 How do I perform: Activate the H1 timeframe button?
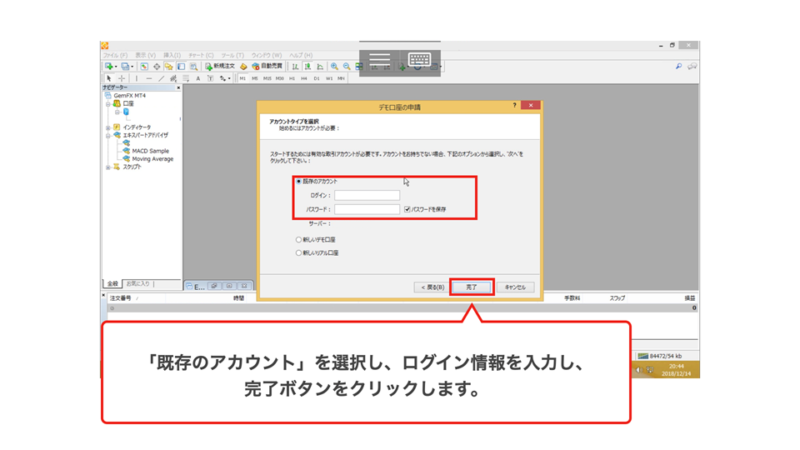[292, 79]
